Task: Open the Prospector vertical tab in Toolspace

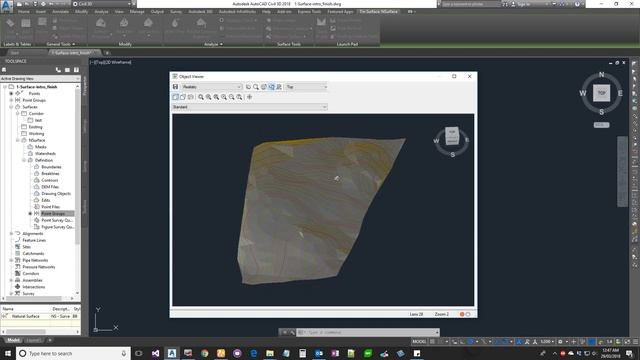Action: click(85, 86)
